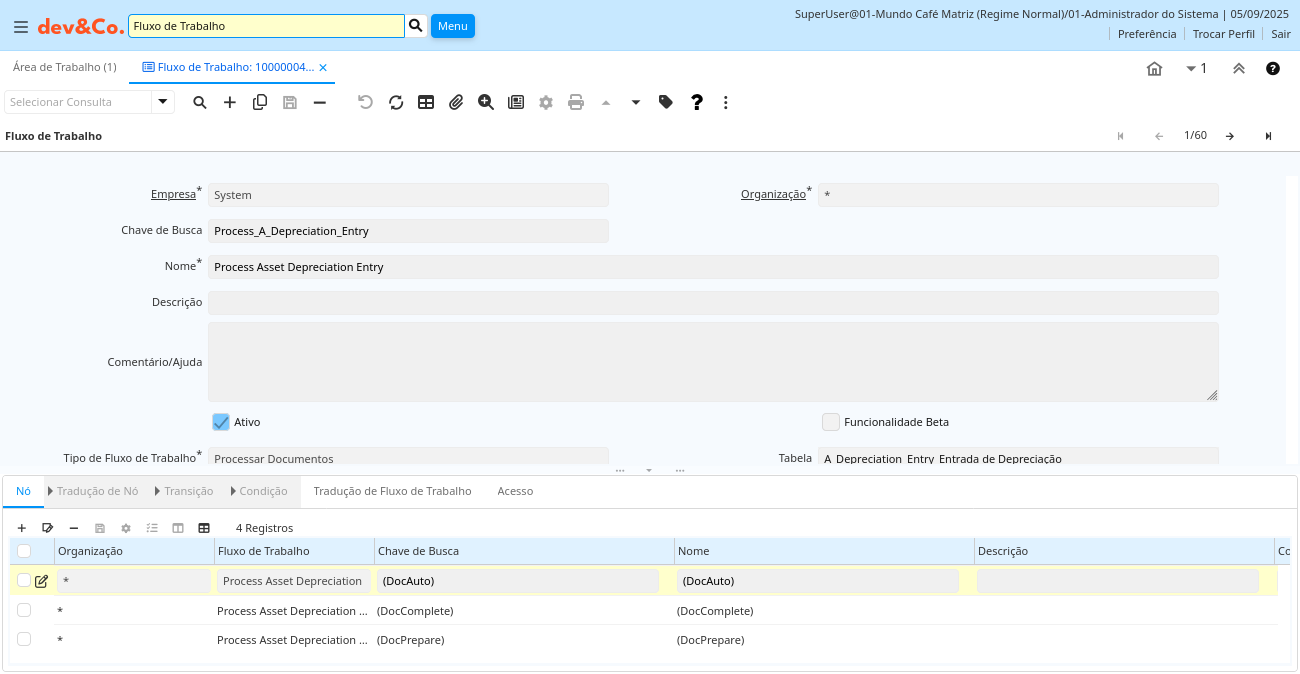Open attachments with the paperclip icon

456,102
